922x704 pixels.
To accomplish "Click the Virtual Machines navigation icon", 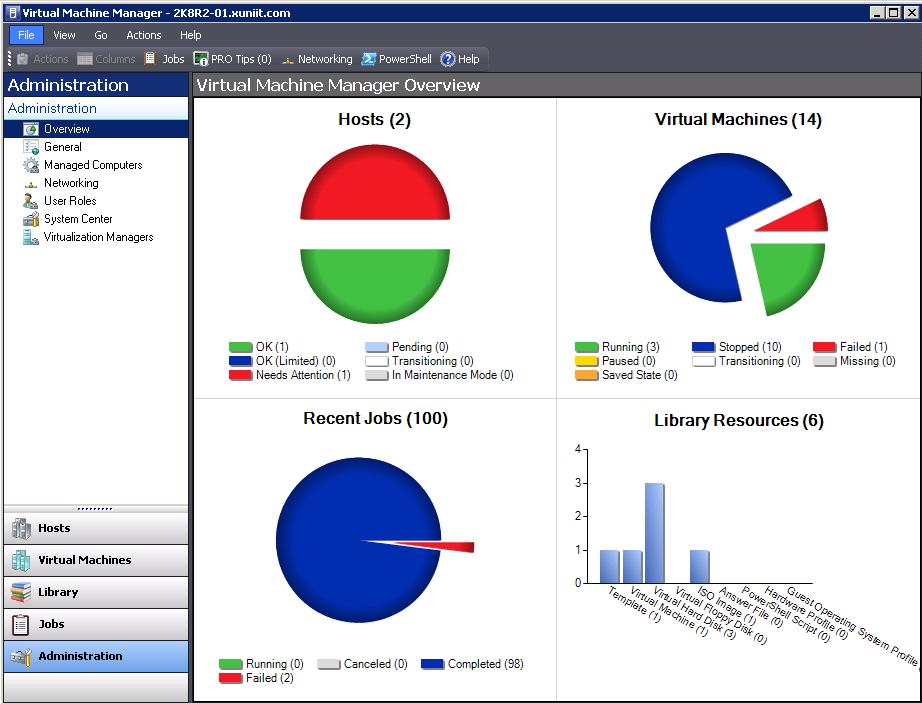I will (21, 560).
